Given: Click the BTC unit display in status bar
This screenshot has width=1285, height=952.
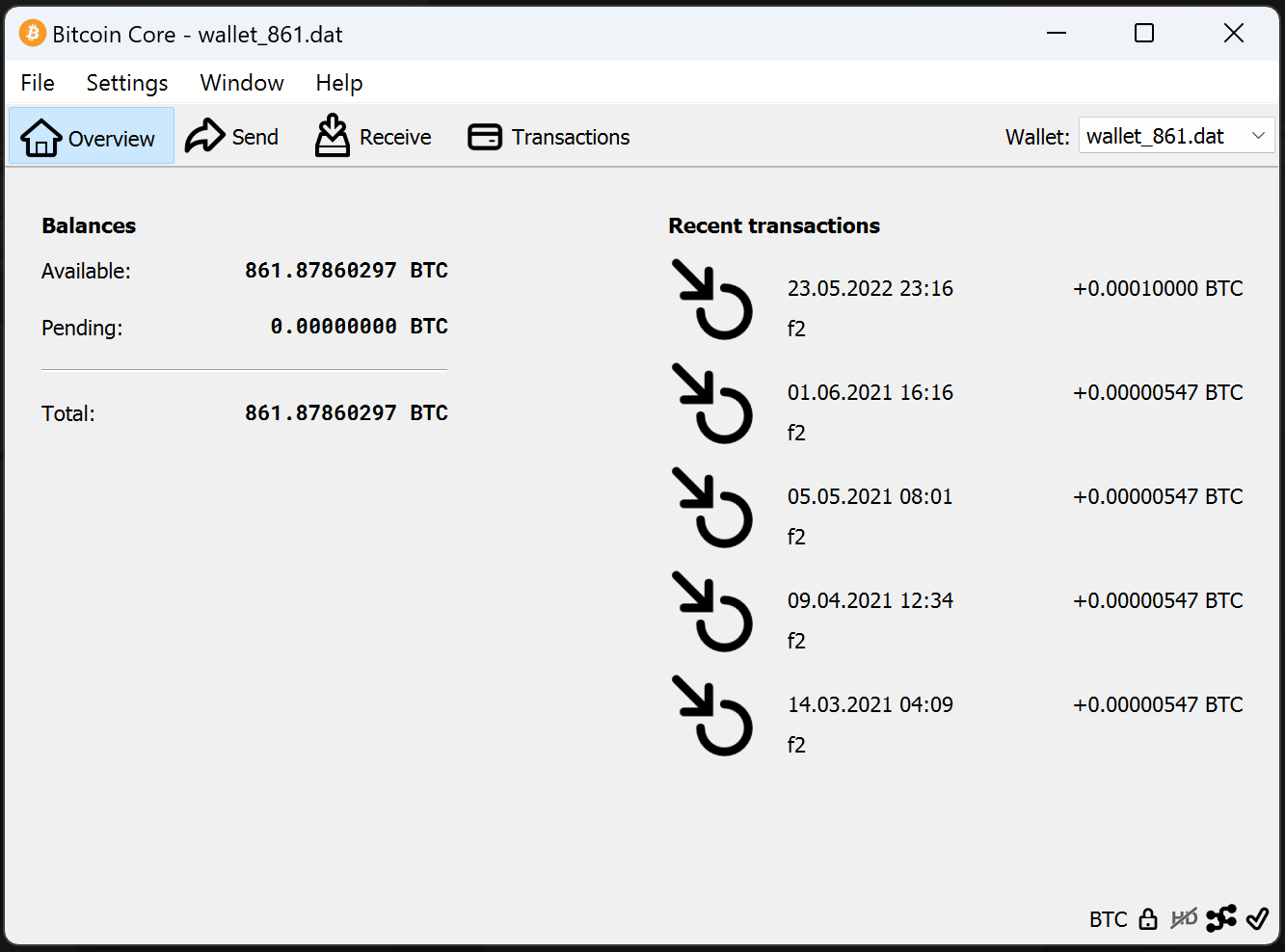Looking at the screenshot, I should click(x=1108, y=919).
